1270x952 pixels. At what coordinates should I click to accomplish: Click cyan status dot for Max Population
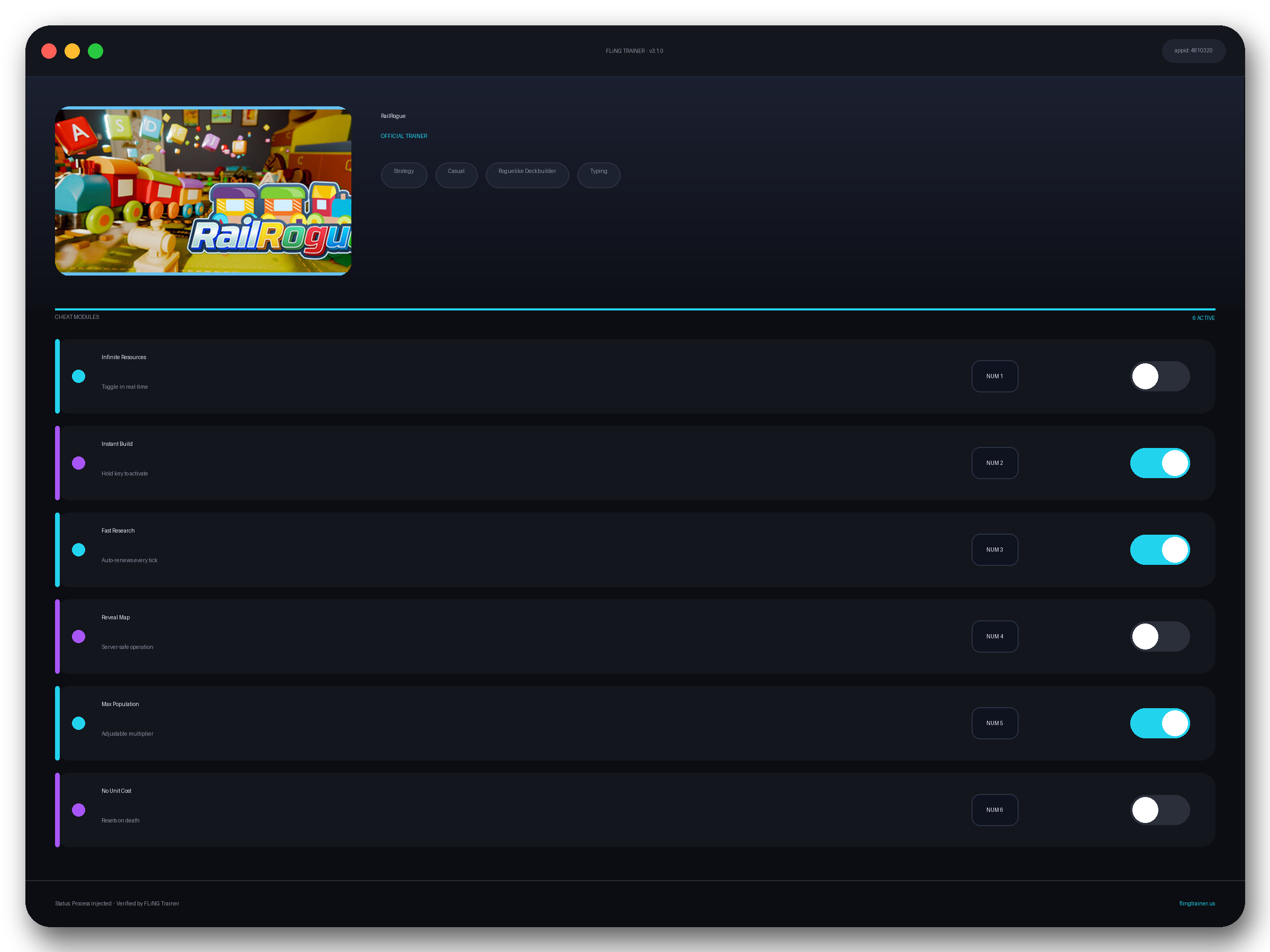pos(79,723)
